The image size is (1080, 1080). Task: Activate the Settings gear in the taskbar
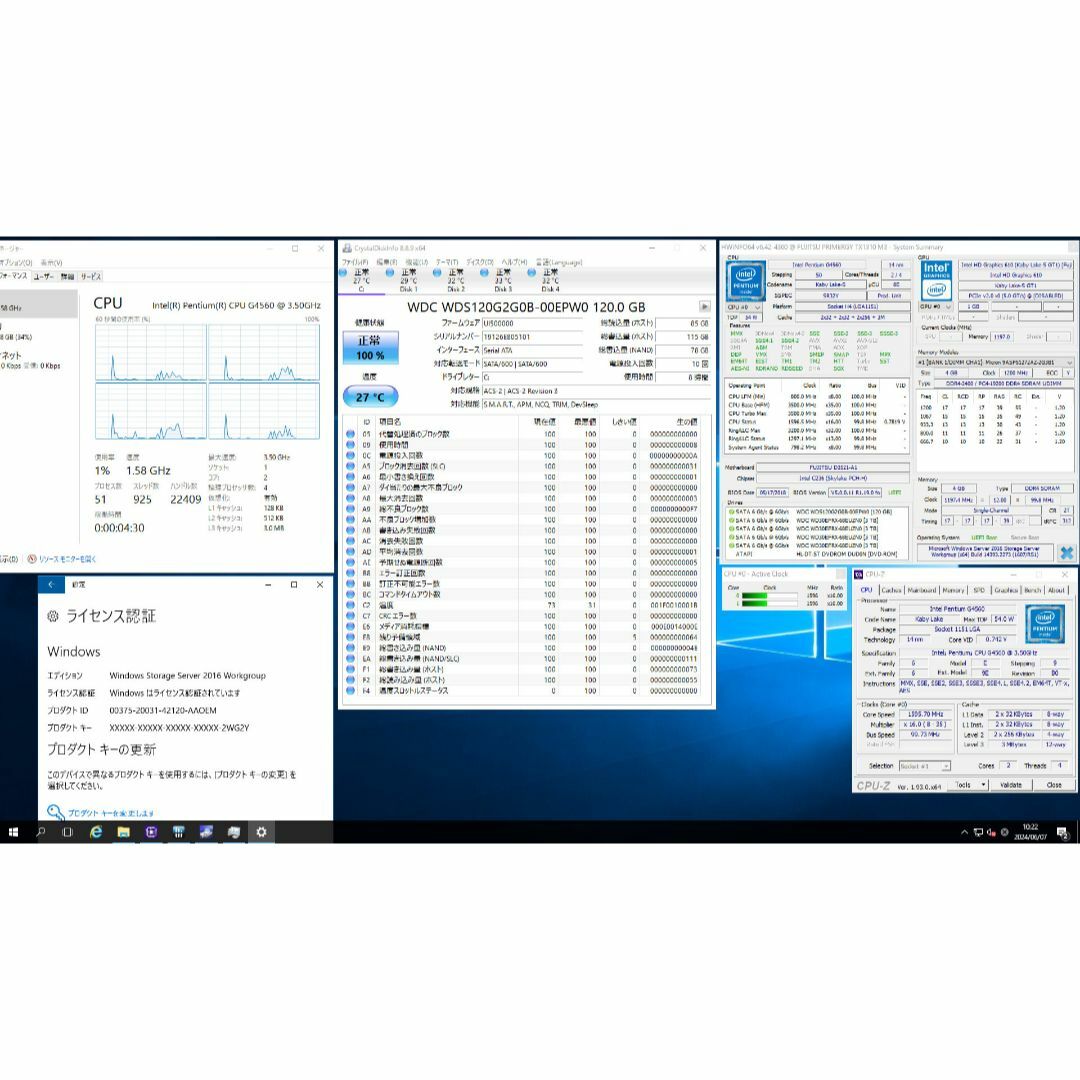point(261,832)
